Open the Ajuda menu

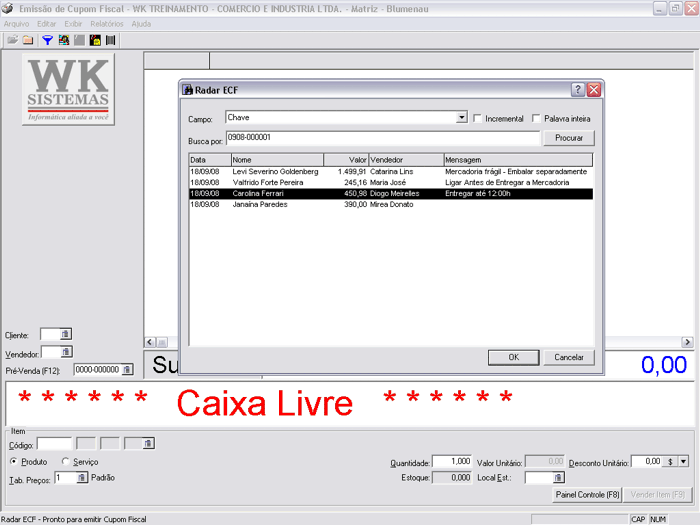tap(141, 23)
